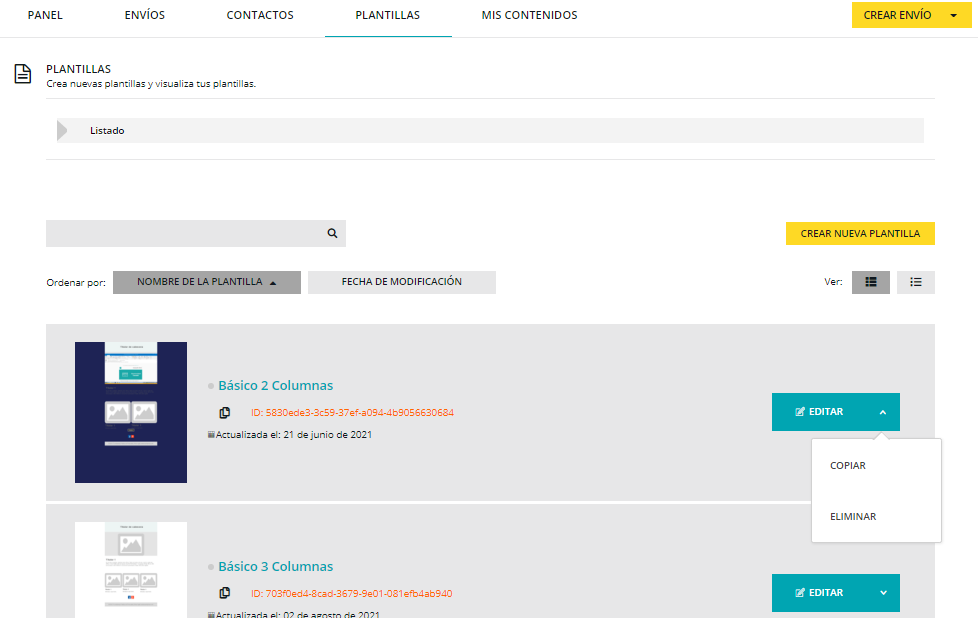The width and height of the screenshot is (978, 618).
Task: Sort by Nombre de la plantilla
Action: 206,282
